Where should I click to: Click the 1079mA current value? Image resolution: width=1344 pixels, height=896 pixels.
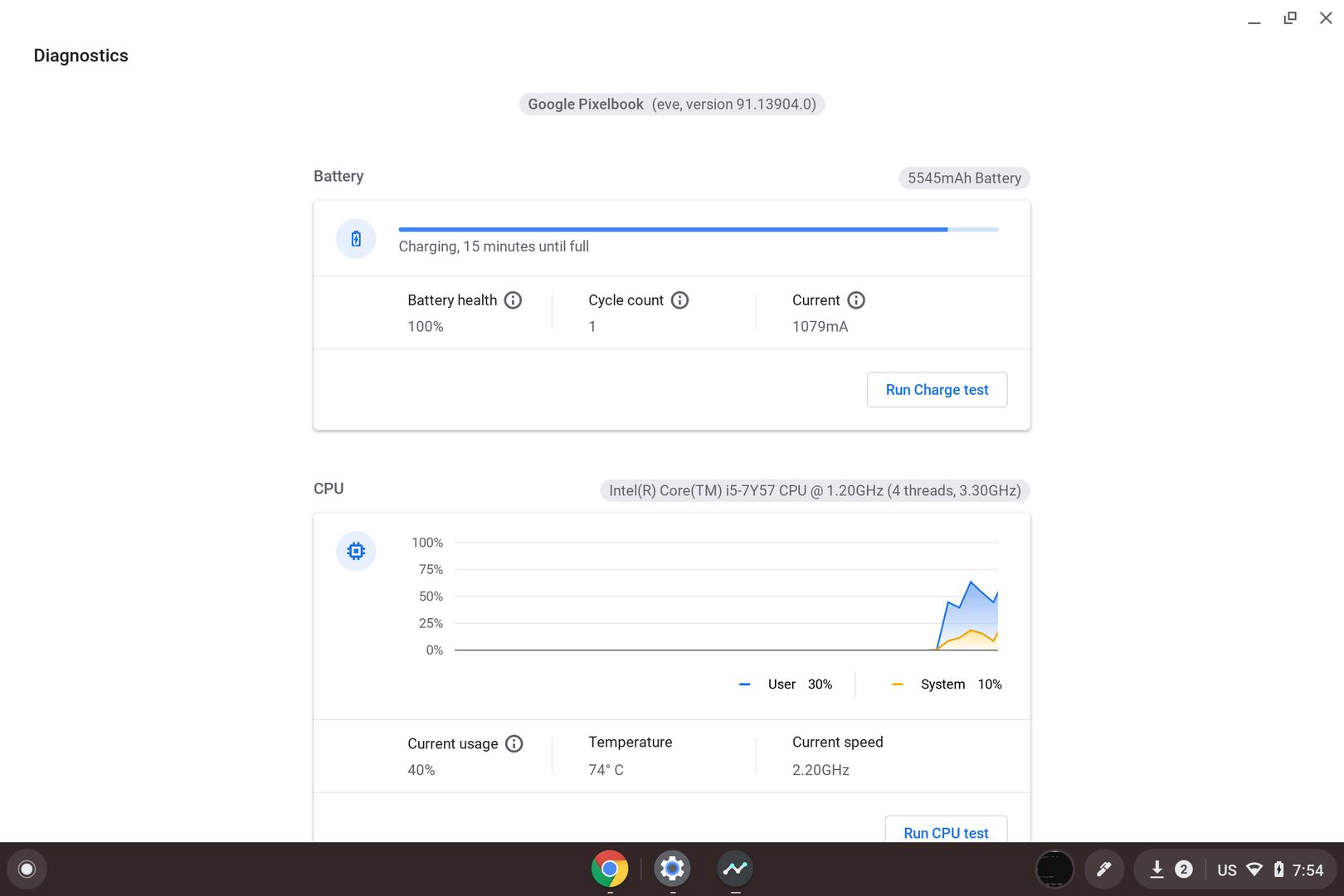(x=821, y=327)
